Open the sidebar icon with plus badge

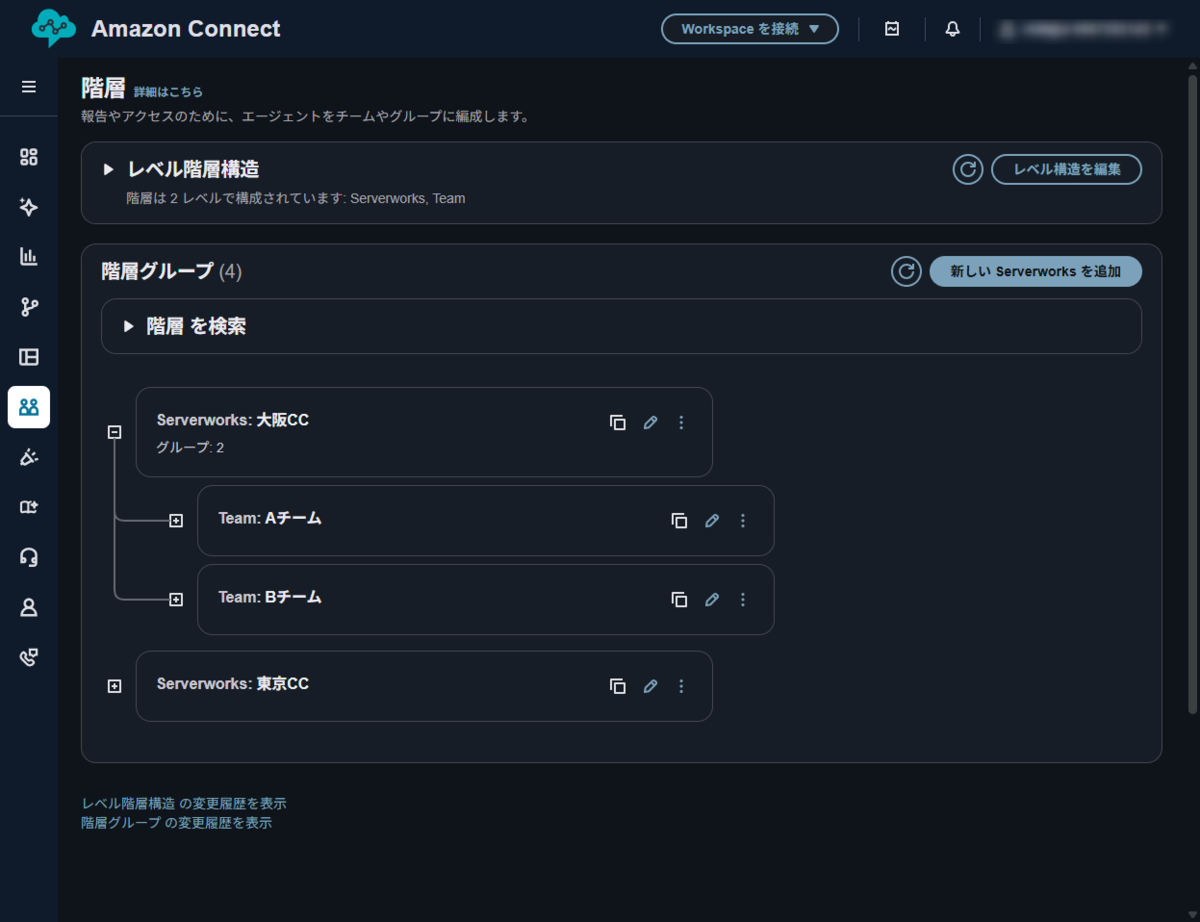pos(29,507)
